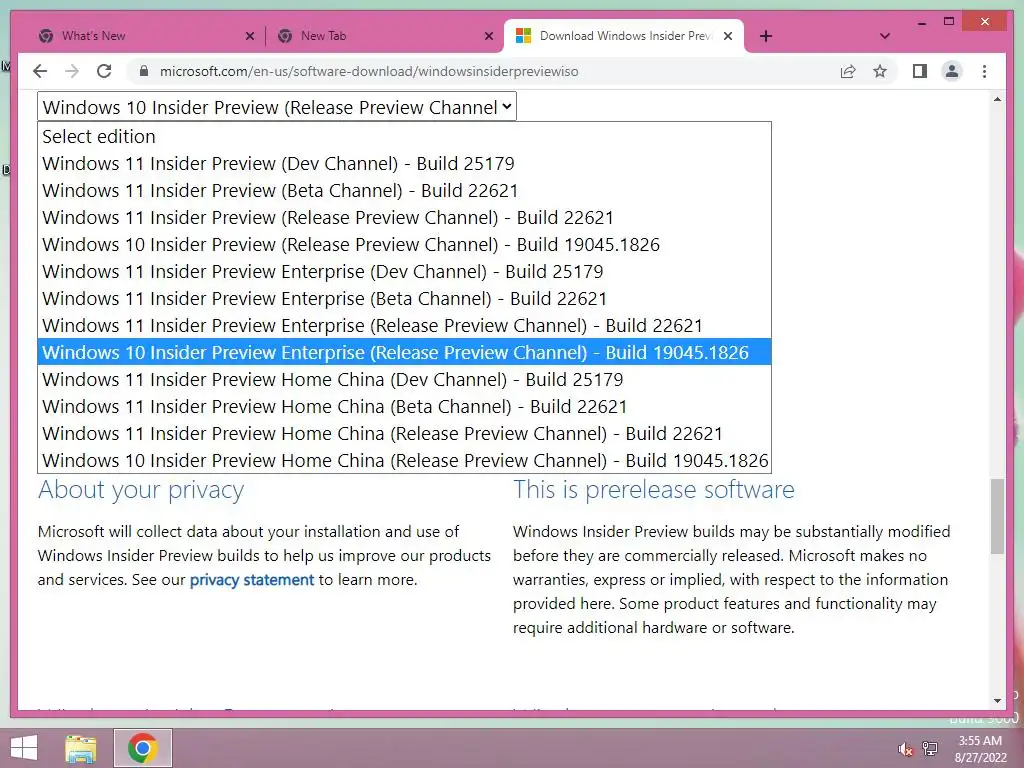Viewport: 1024px width, 768px height.
Task: Click the muted volume tray icon
Action: click(905, 749)
